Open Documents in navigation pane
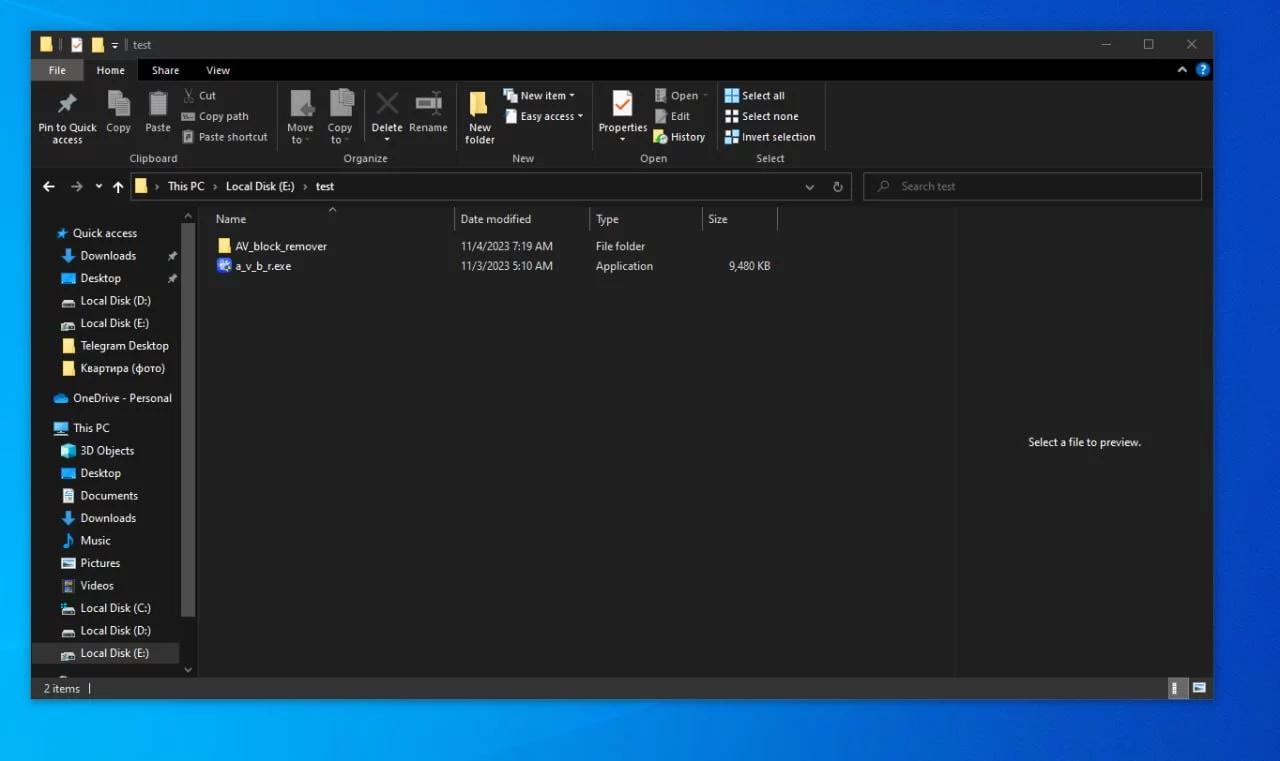Viewport: 1280px width, 761px height. [109, 496]
